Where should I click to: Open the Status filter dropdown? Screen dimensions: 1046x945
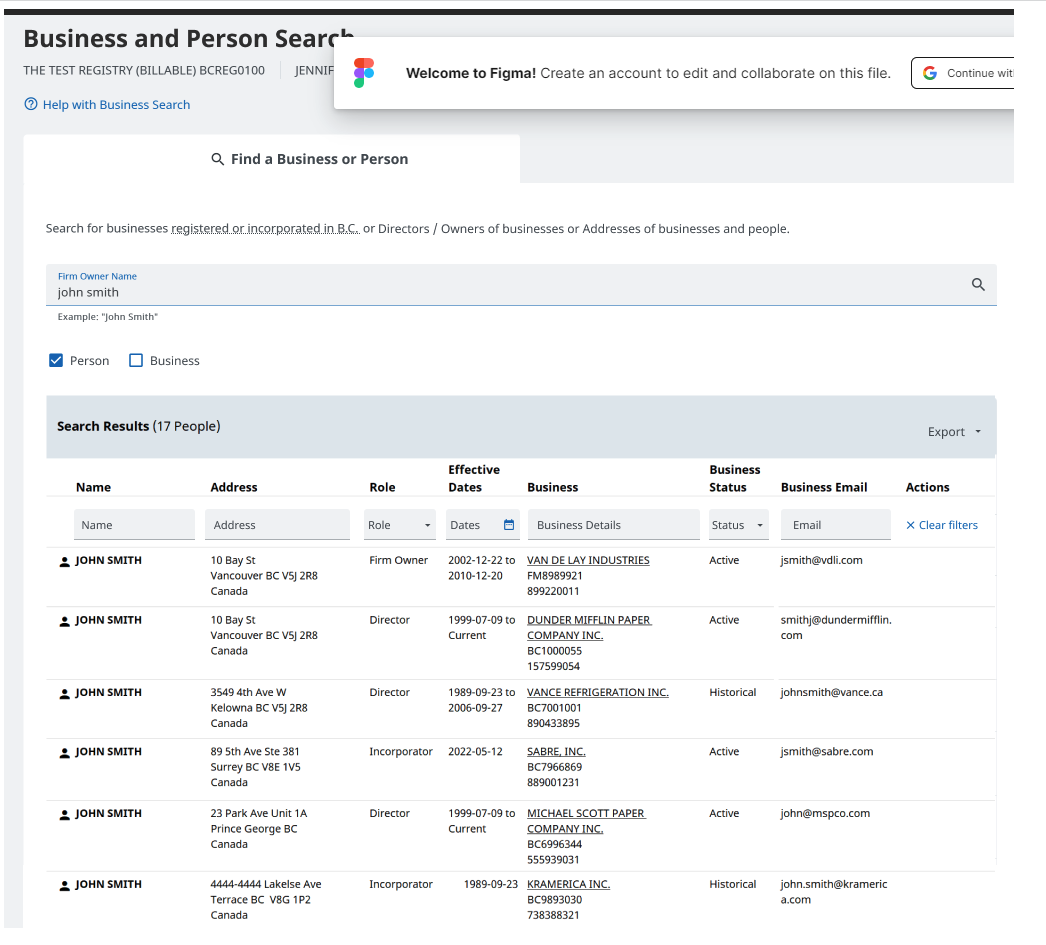738,524
